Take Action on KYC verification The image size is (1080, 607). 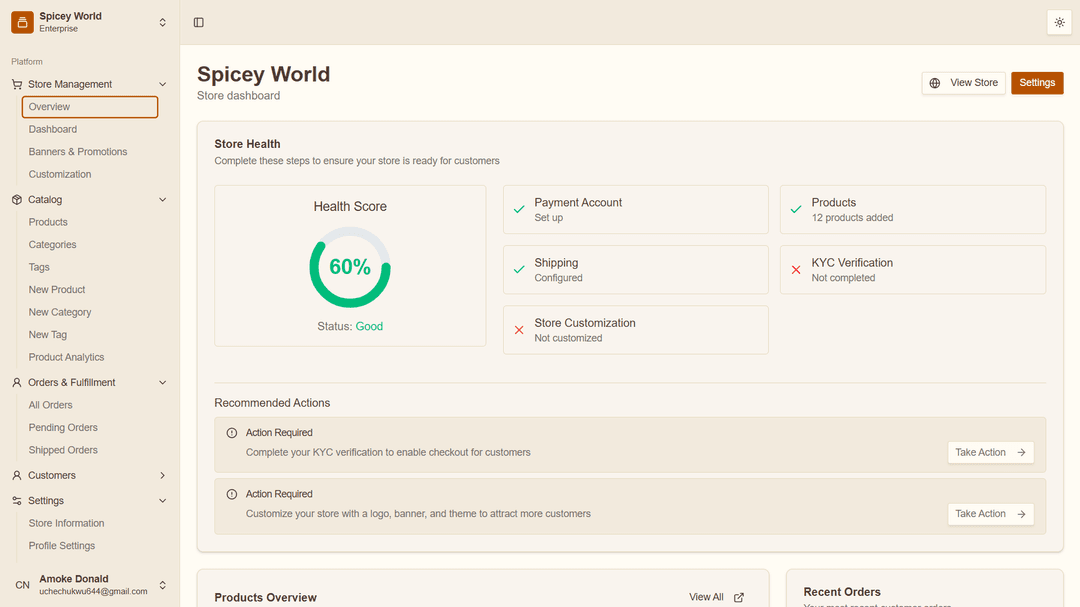point(990,453)
